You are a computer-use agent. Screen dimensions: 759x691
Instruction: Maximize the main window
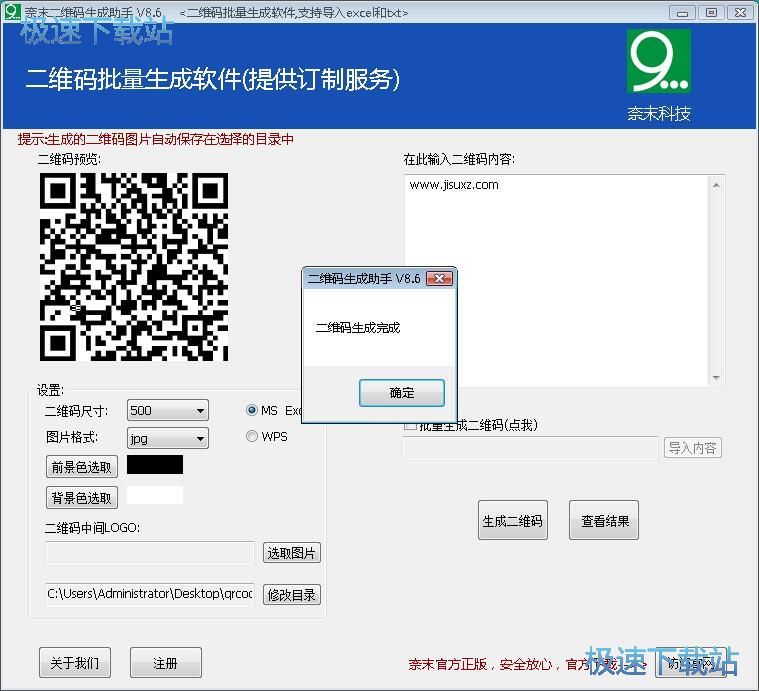pyautogui.click(x=712, y=13)
